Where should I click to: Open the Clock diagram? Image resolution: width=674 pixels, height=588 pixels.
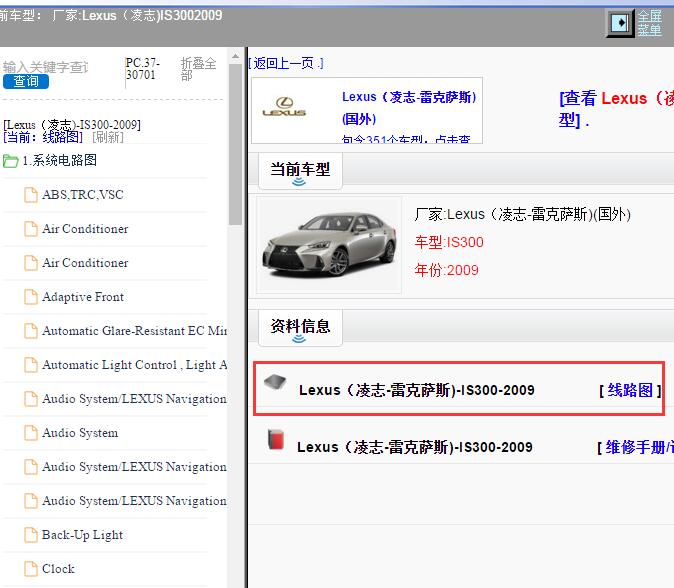(x=58, y=569)
